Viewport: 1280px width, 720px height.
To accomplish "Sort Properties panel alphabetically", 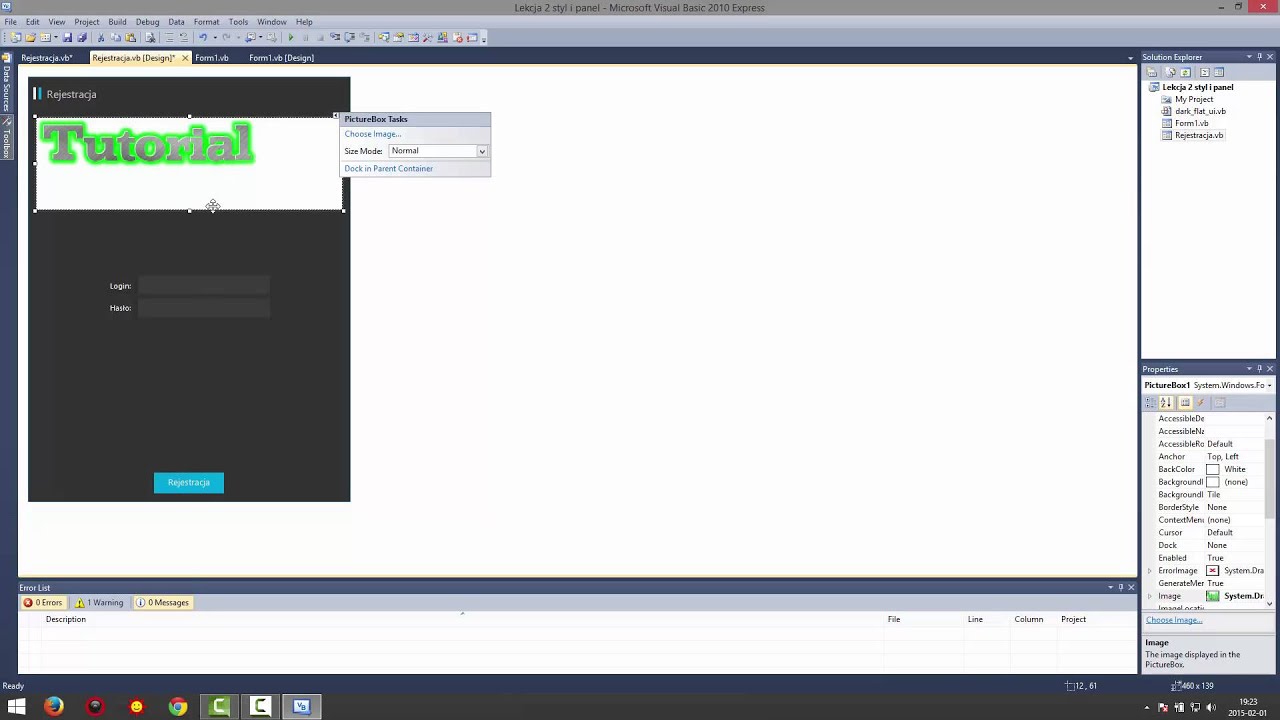I will 1165,402.
